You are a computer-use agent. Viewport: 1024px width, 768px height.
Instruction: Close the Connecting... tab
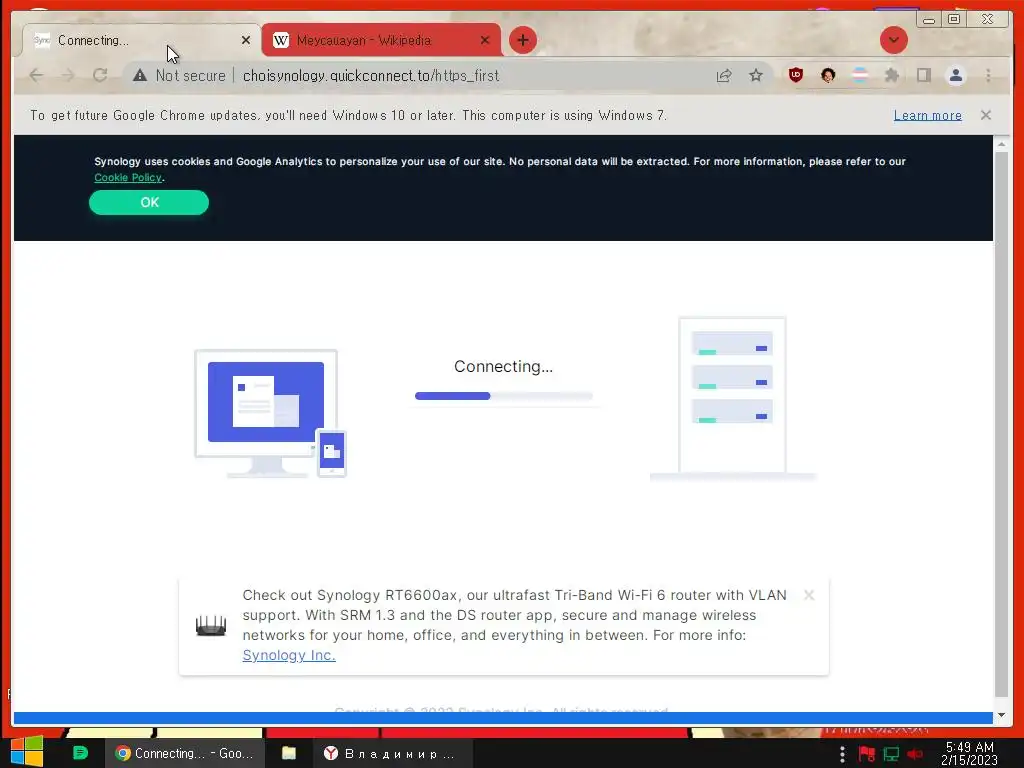(x=246, y=40)
